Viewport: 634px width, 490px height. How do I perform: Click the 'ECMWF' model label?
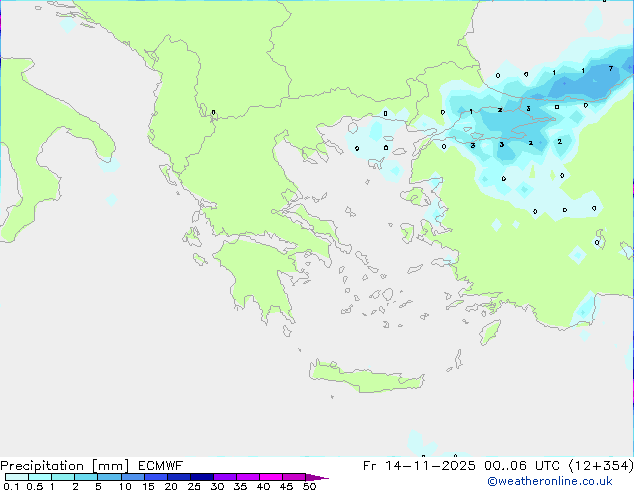coord(161,466)
